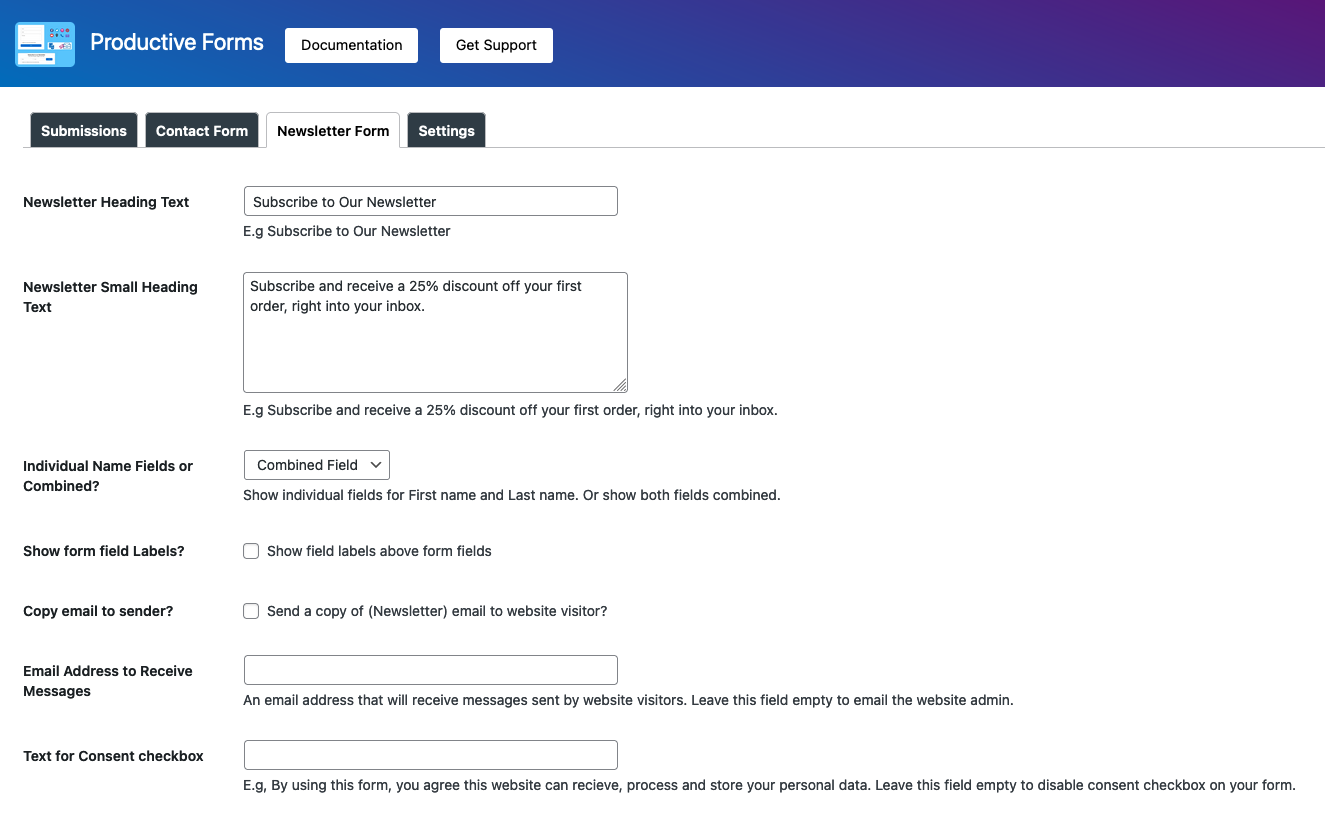Image resolution: width=1325 pixels, height=814 pixels.
Task: Switch to the Submissions tab
Action: 84,131
